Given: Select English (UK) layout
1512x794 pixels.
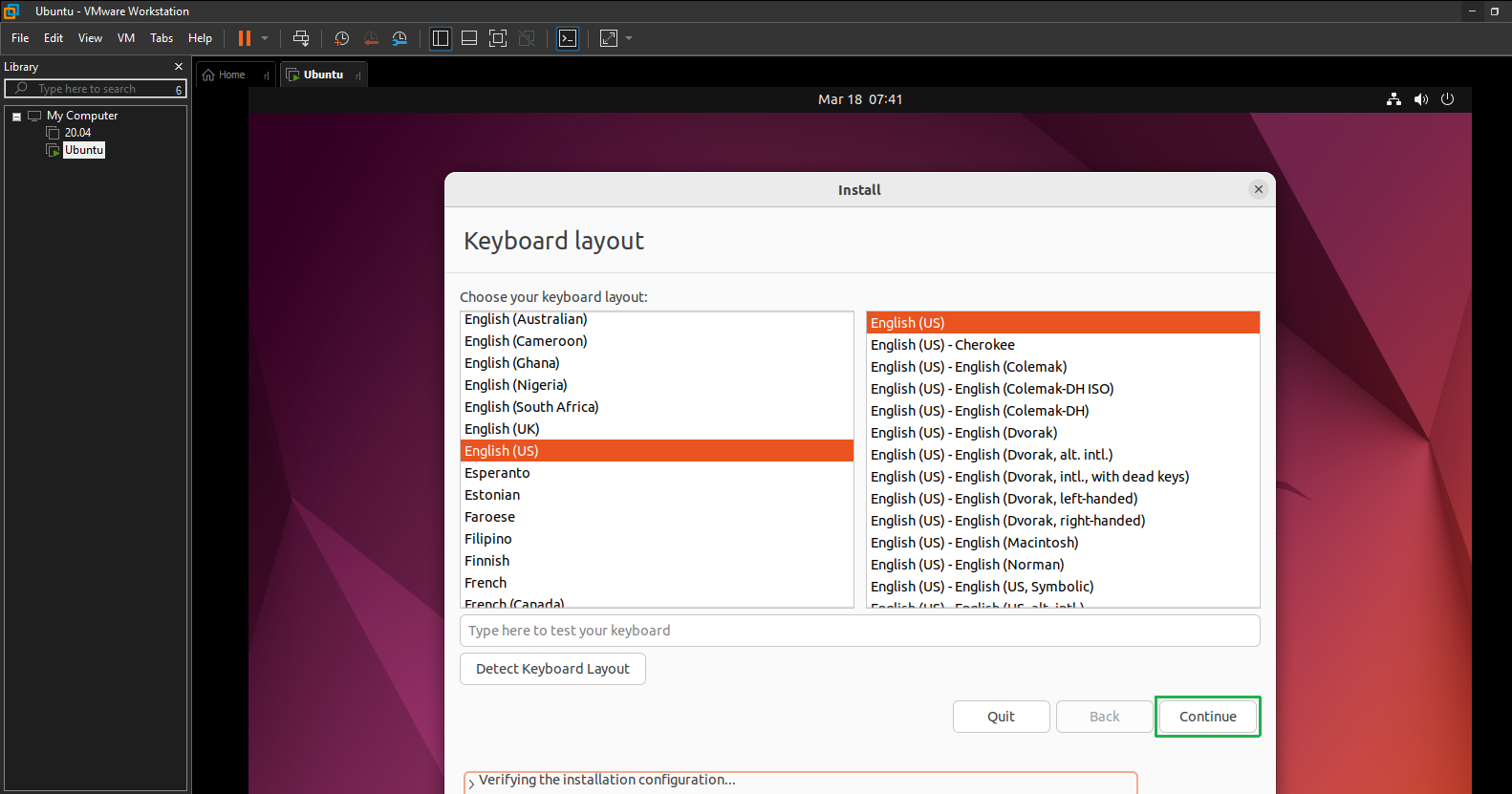Looking at the screenshot, I should point(657,429).
